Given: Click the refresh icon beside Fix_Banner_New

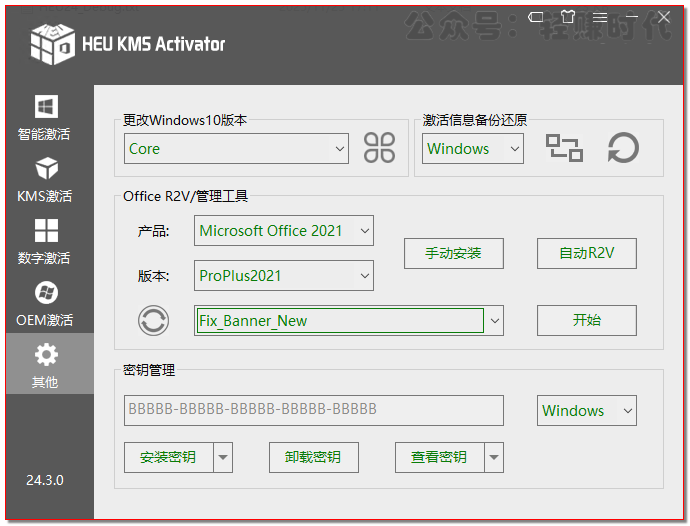Looking at the screenshot, I should pyautogui.click(x=153, y=321).
